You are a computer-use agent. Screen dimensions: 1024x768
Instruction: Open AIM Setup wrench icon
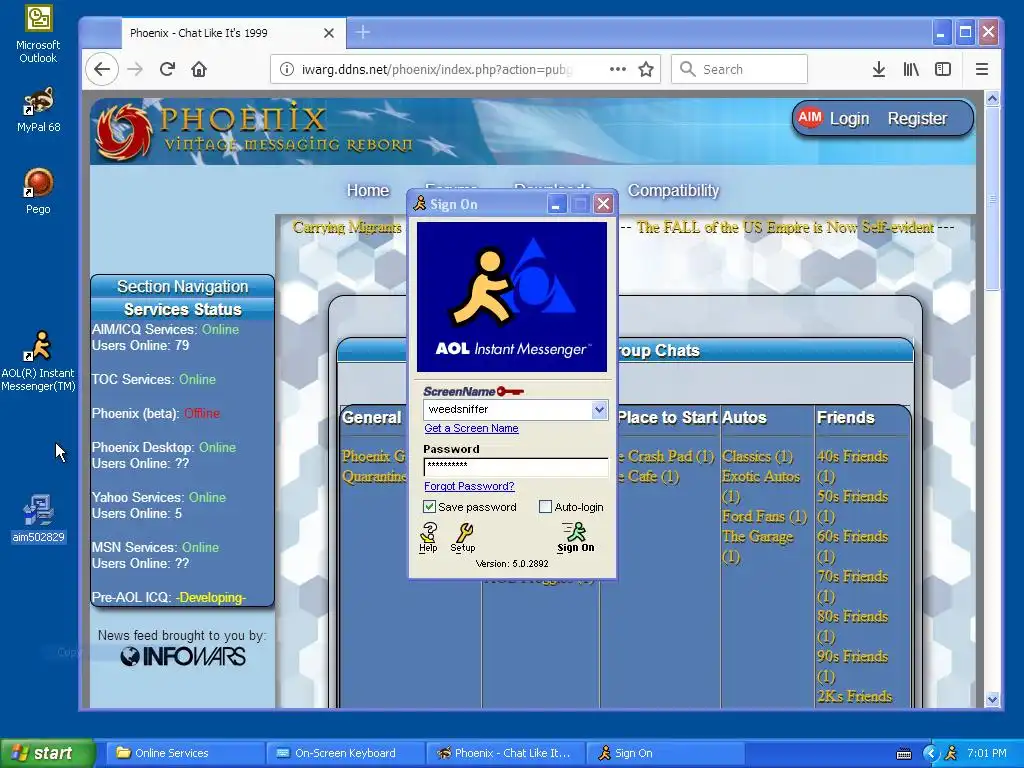tap(463, 537)
